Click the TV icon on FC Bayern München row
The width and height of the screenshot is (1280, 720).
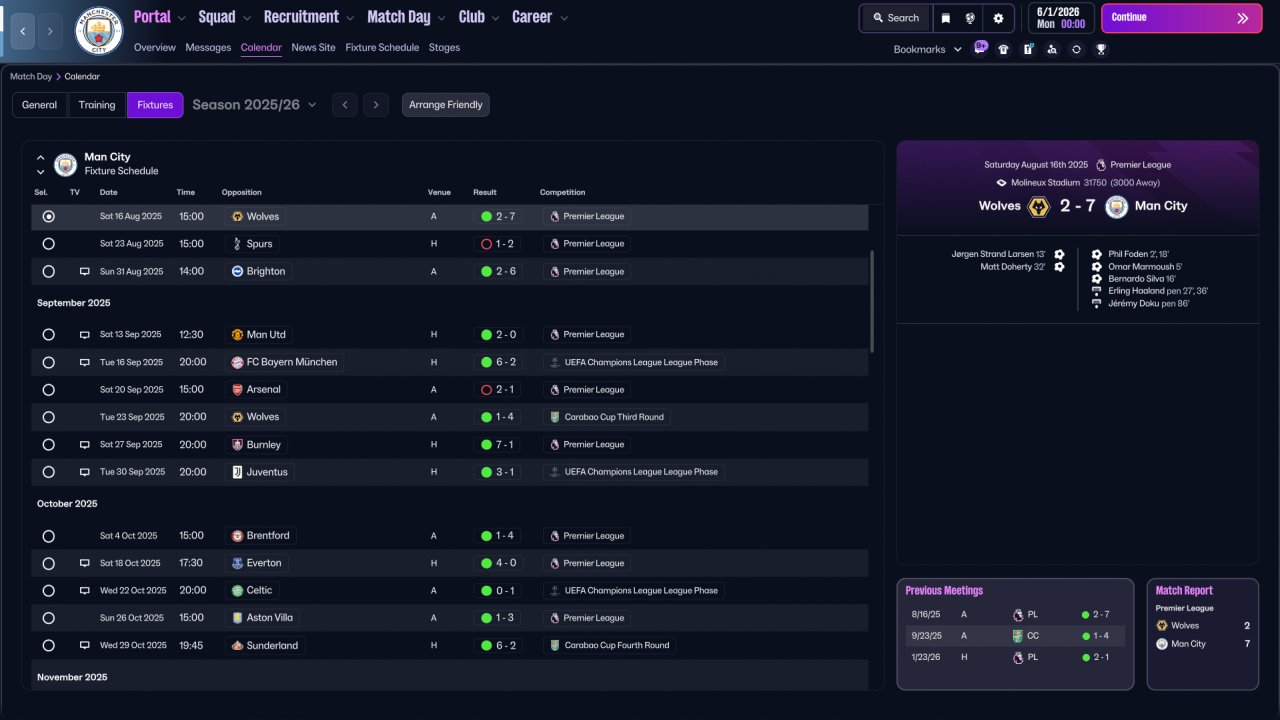[x=85, y=362]
